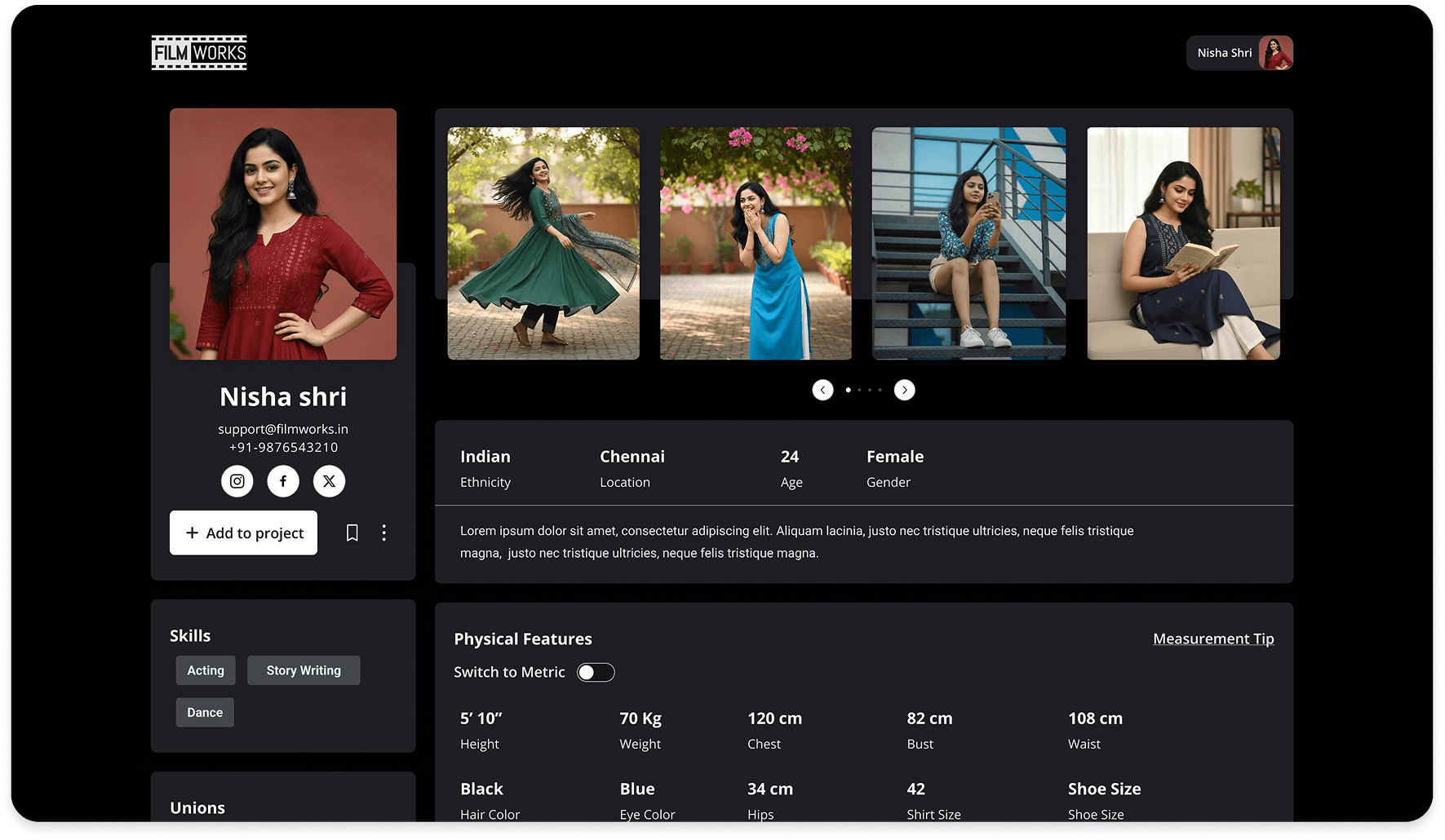
Task: Enable Switch to Metric toggle
Action: click(596, 672)
